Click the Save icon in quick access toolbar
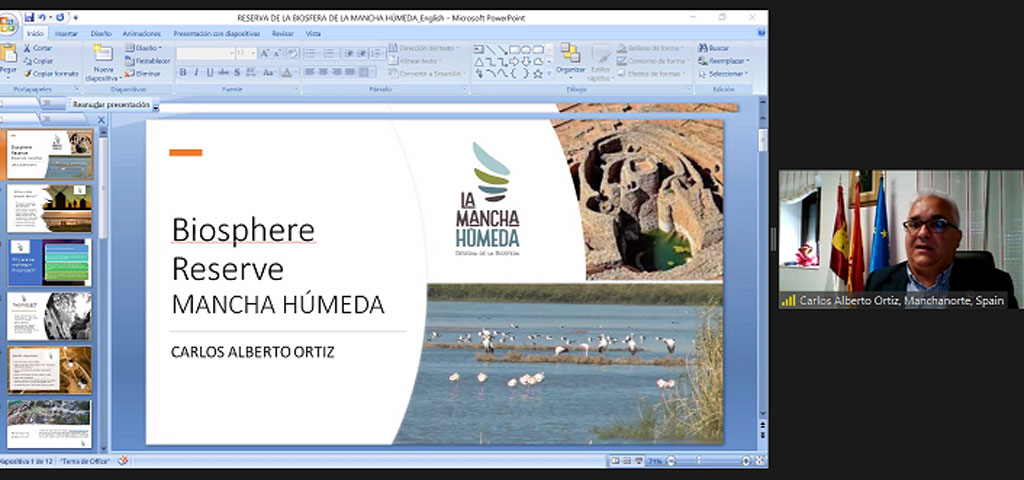 pos(30,18)
